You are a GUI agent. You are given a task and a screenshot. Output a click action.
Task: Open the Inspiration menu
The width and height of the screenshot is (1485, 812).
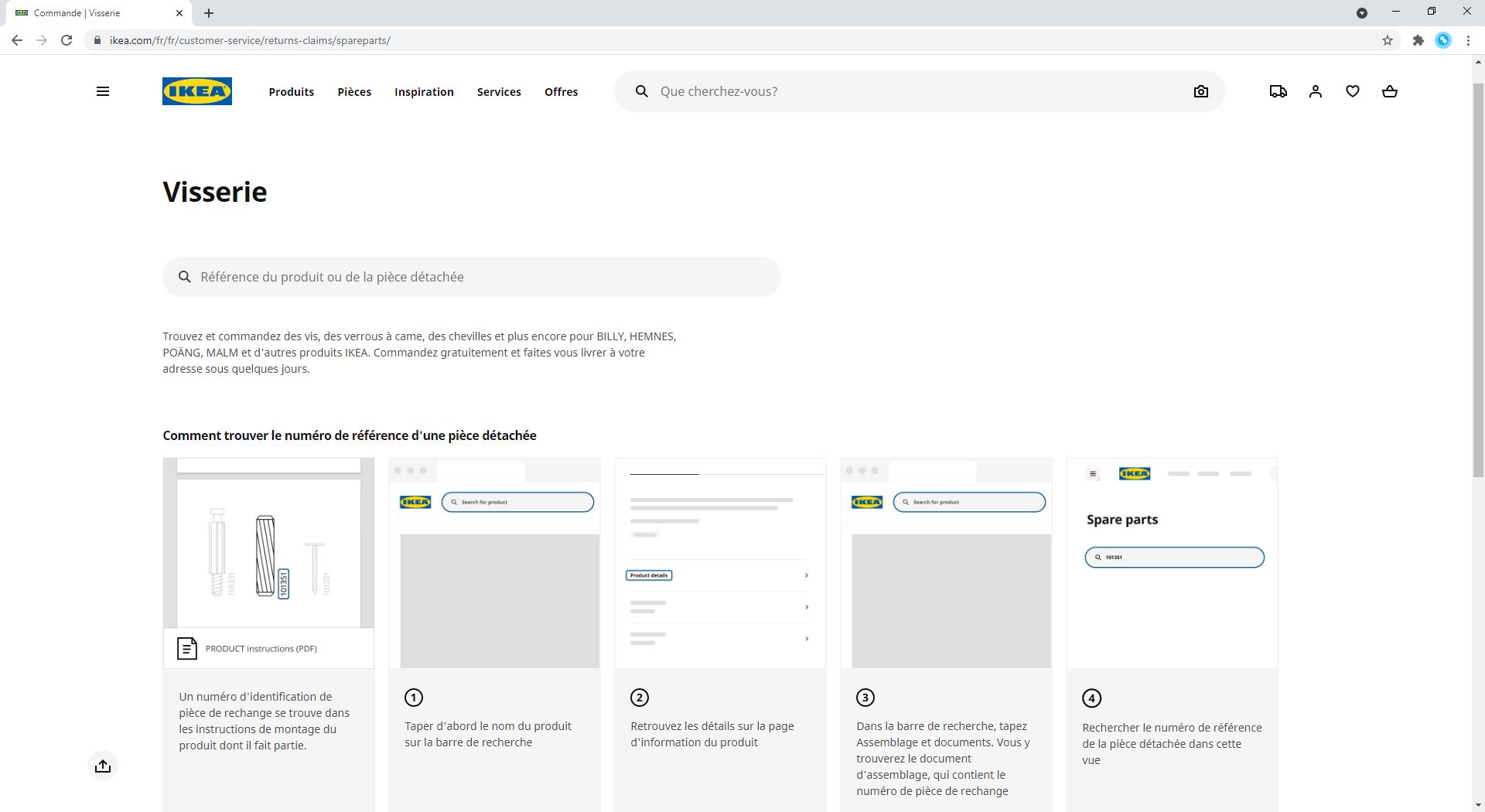pyautogui.click(x=424, y=91)
